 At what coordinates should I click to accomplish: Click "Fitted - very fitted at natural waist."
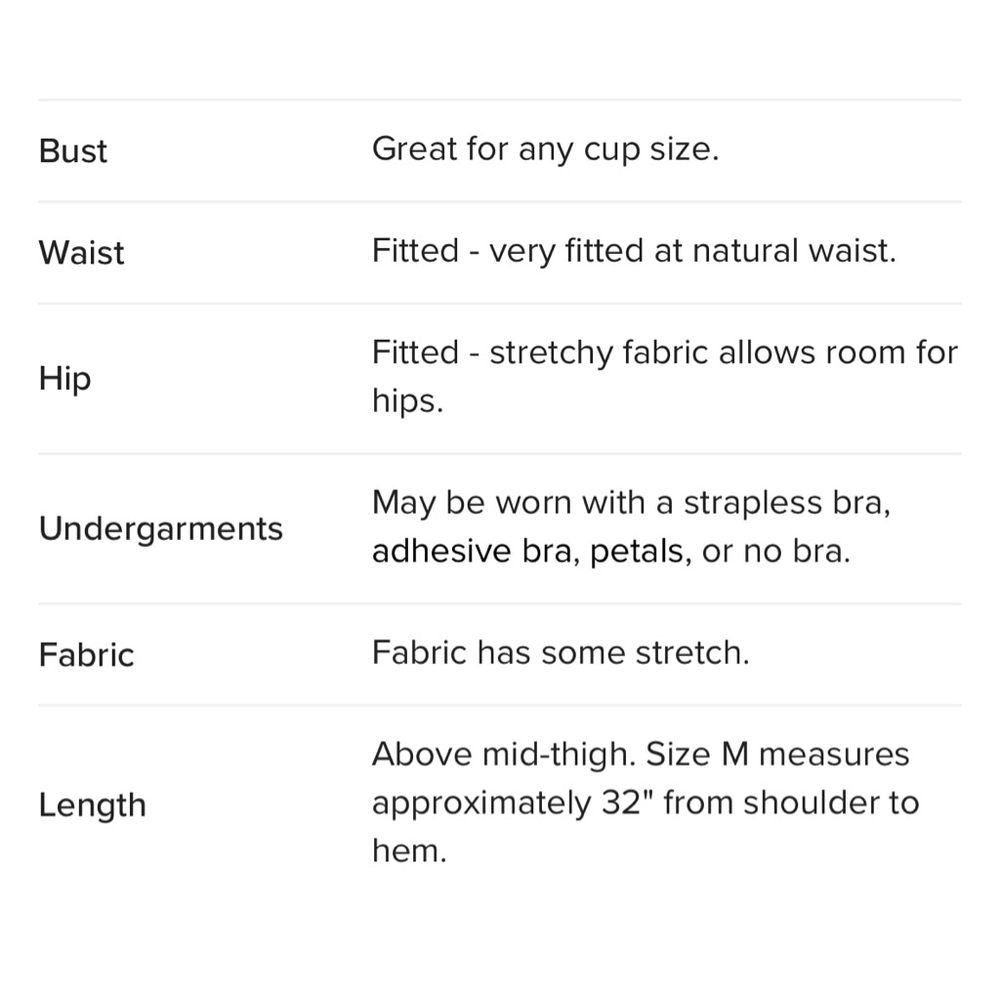[634, 251]
